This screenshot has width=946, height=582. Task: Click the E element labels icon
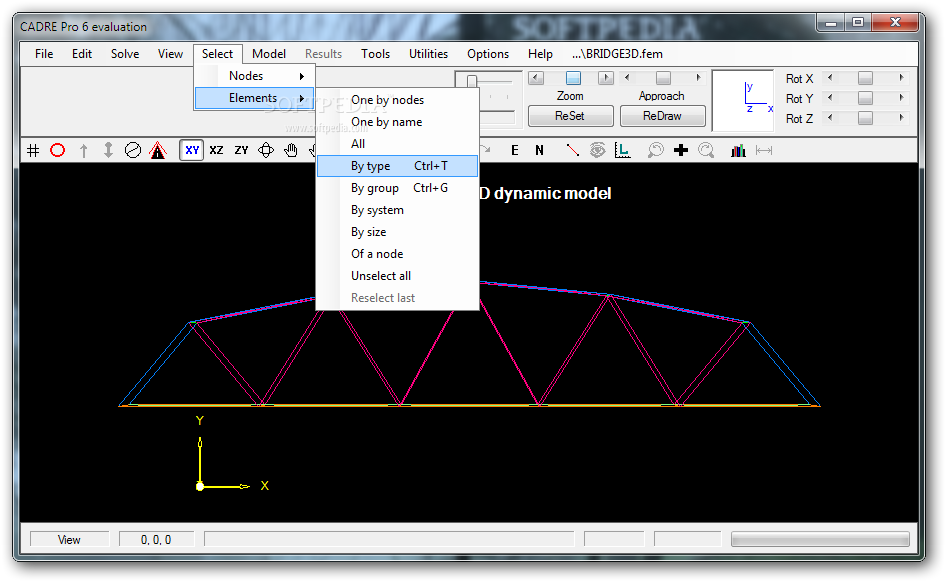coord(515,150)
